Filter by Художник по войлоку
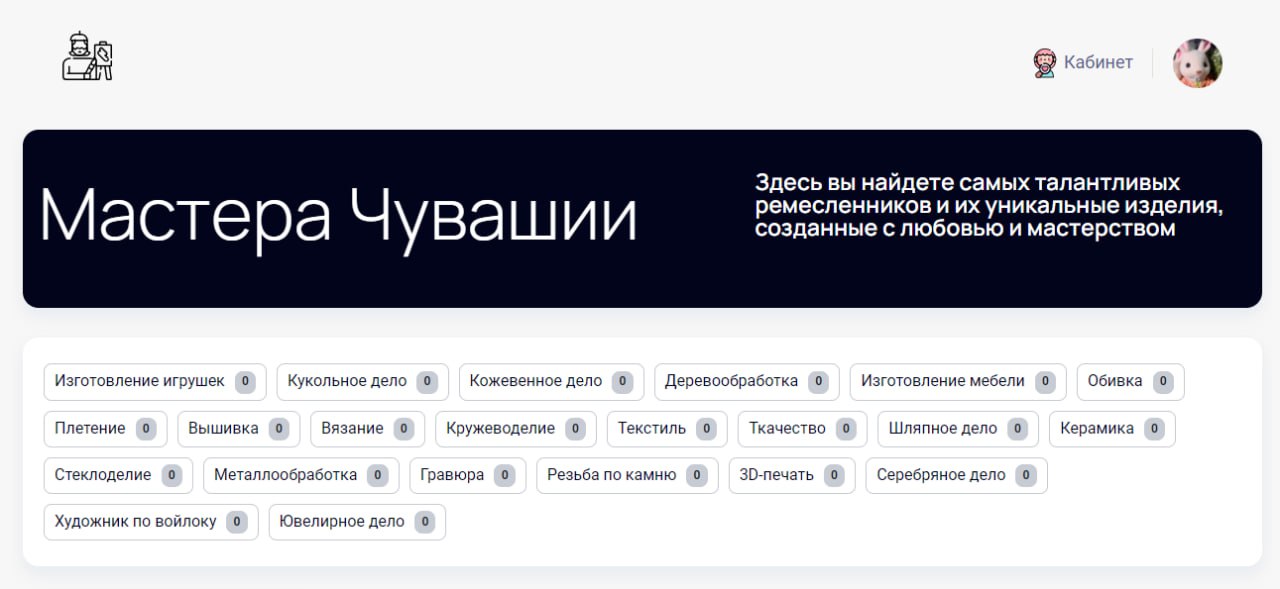The width and height of the screenshot is (1280, 589). 150,521
